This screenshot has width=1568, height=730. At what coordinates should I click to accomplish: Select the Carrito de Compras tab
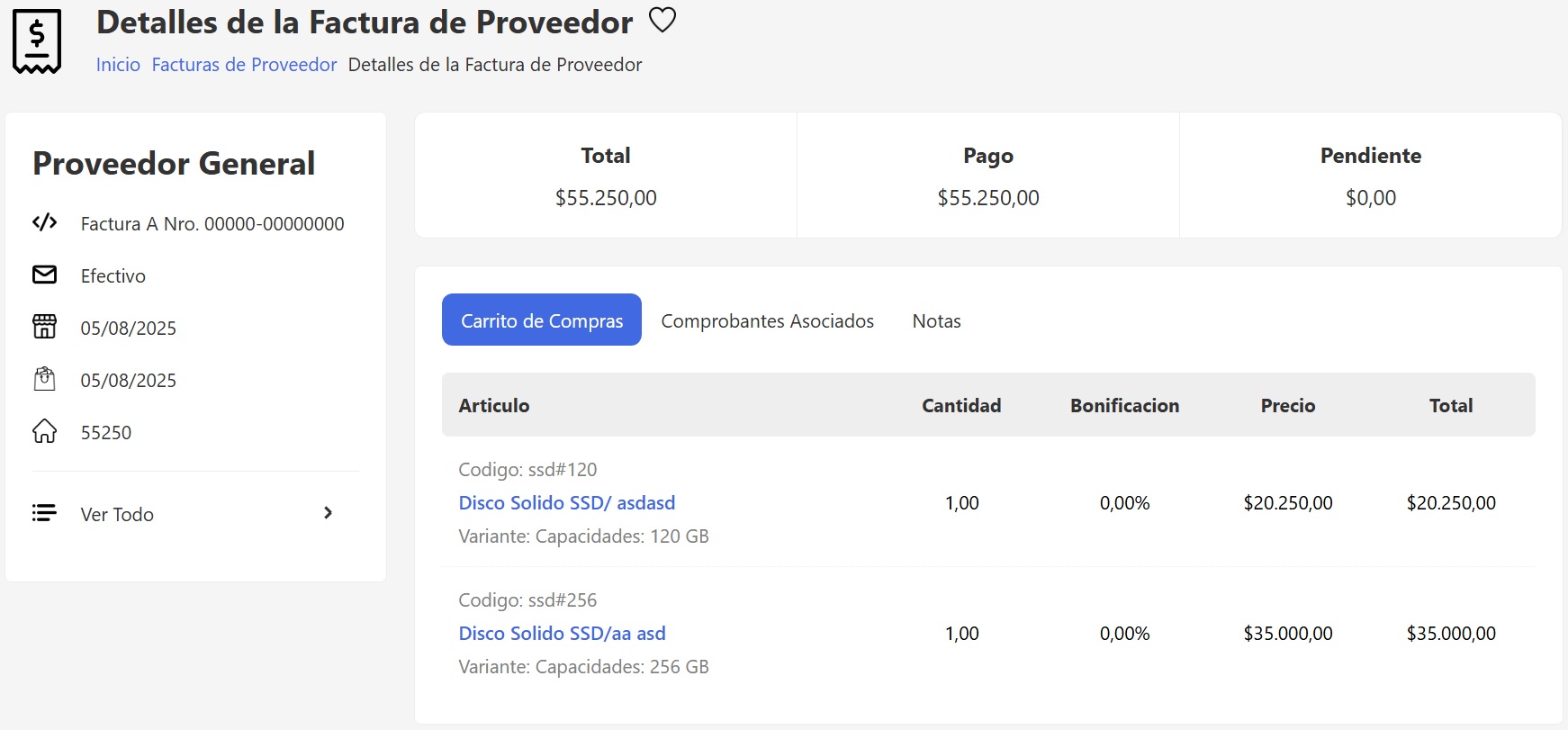tap(541, 320)
